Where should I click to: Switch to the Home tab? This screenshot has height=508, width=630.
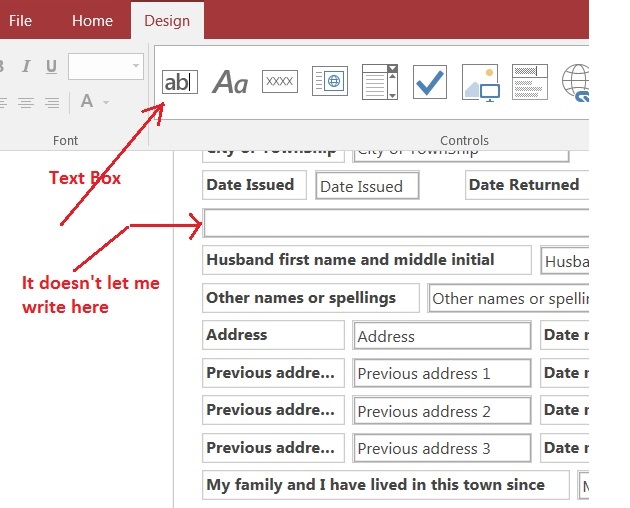point(92,21)
